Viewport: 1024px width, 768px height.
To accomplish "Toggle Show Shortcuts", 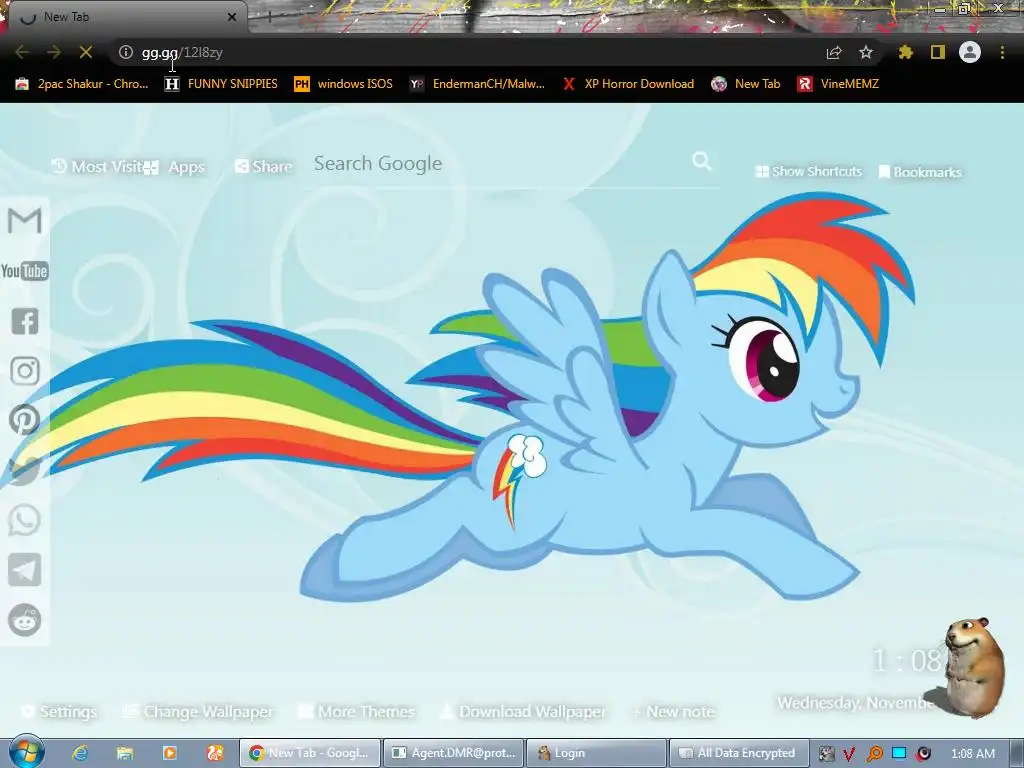I will point(808,172).
